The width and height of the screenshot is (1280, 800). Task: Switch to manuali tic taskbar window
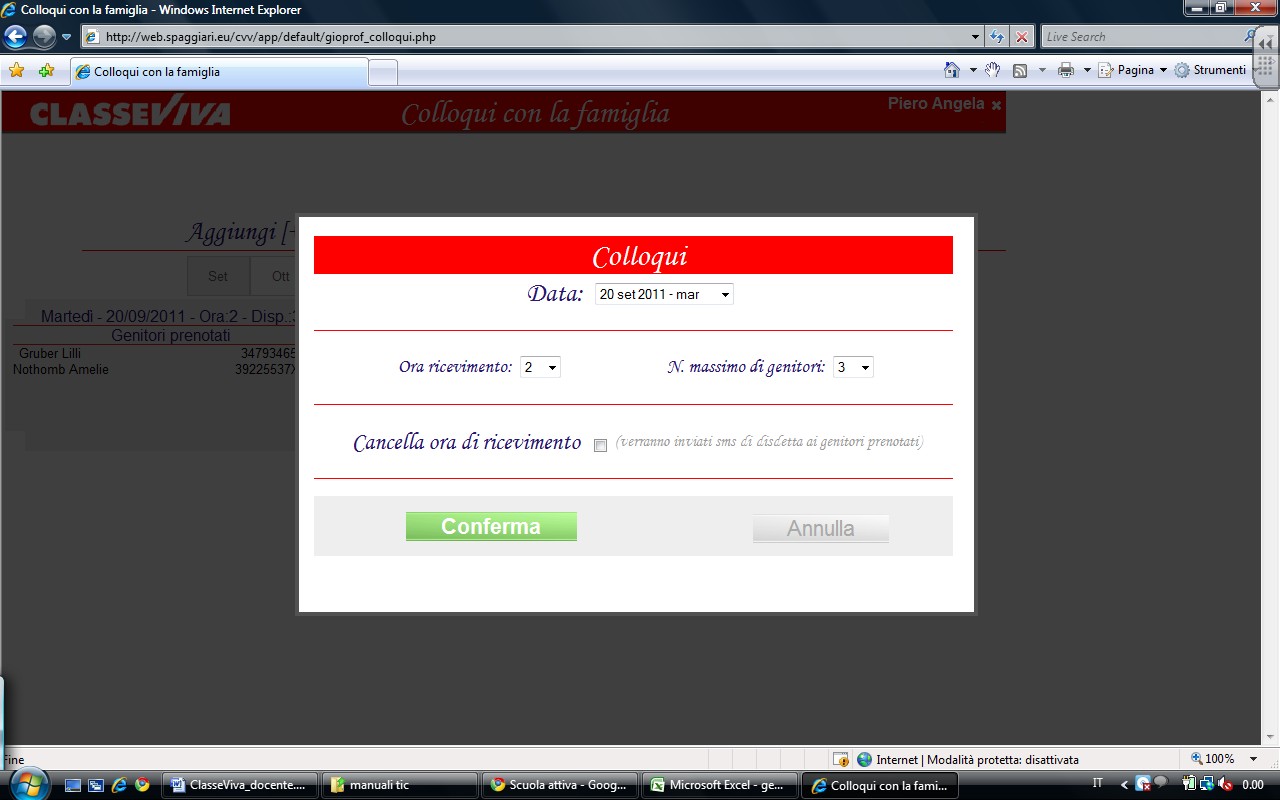[x=400, y=785]
